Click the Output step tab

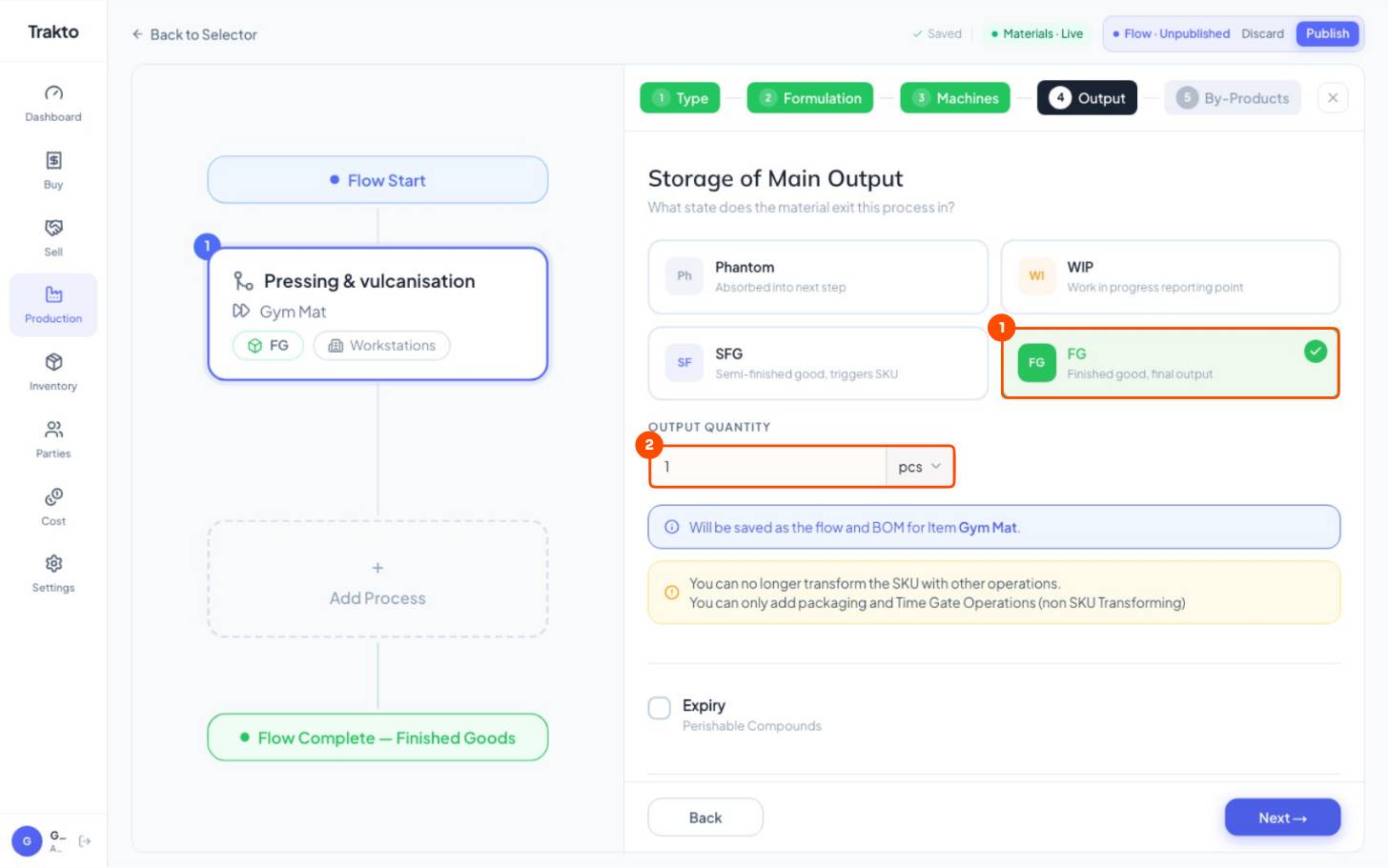(1087, 98)
